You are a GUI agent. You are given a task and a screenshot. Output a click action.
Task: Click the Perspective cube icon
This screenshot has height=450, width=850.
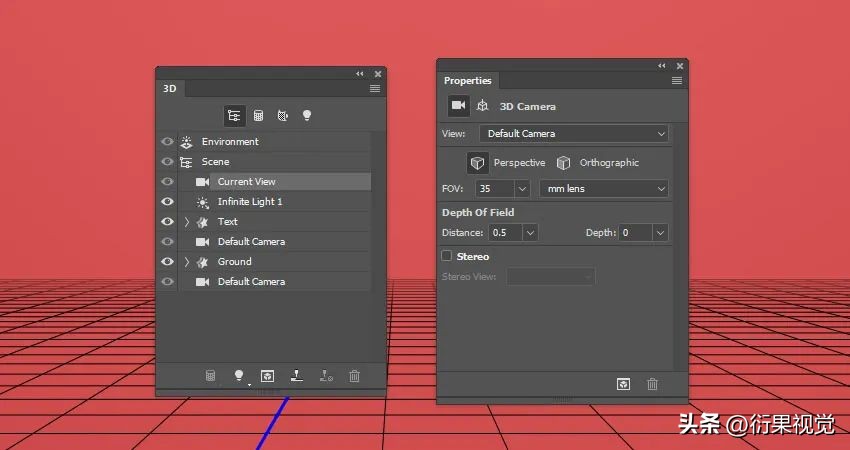tap(477, 163)
